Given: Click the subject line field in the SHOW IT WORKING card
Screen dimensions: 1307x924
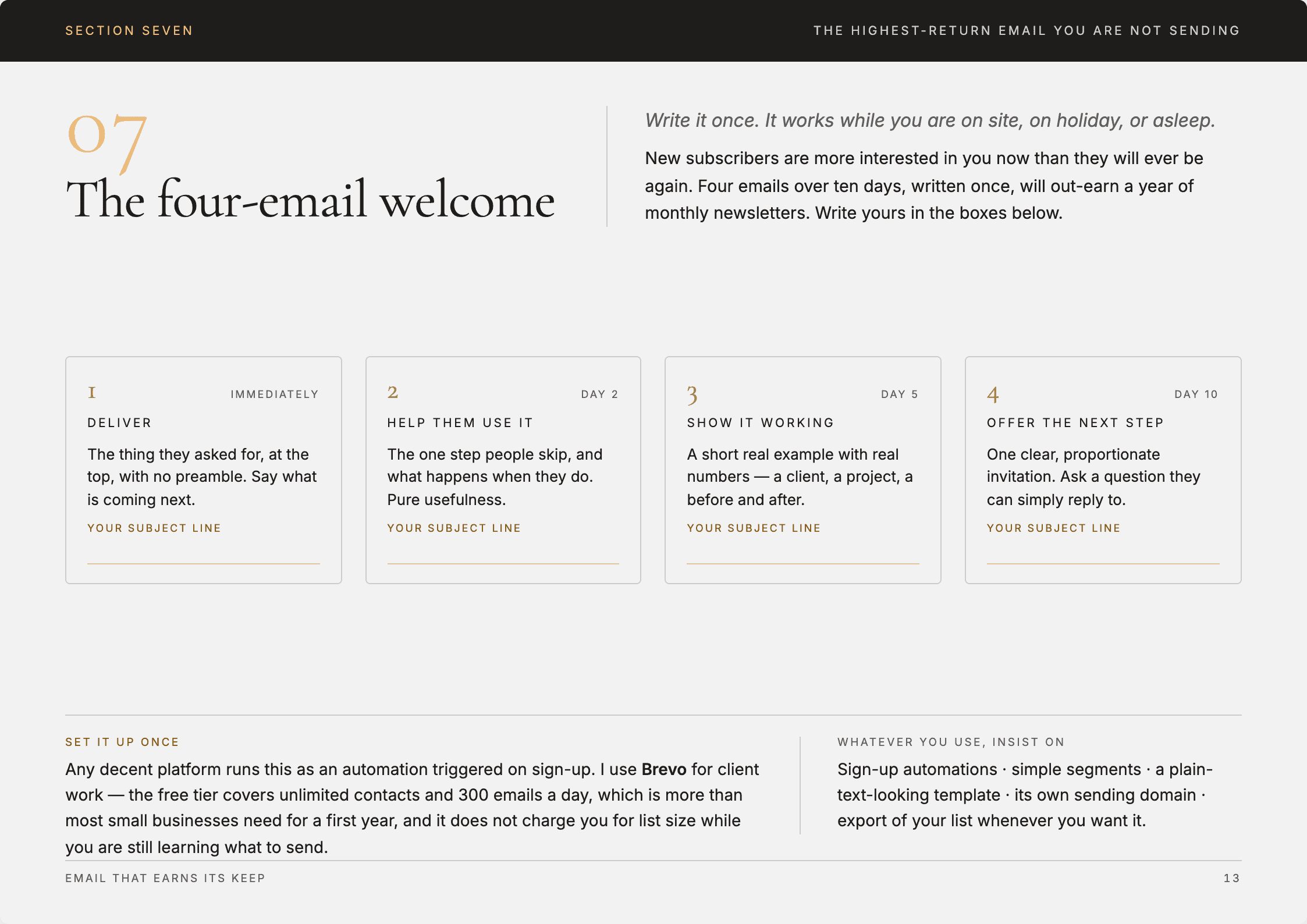Looking at the screenshot, I should [x=803, y=551].
